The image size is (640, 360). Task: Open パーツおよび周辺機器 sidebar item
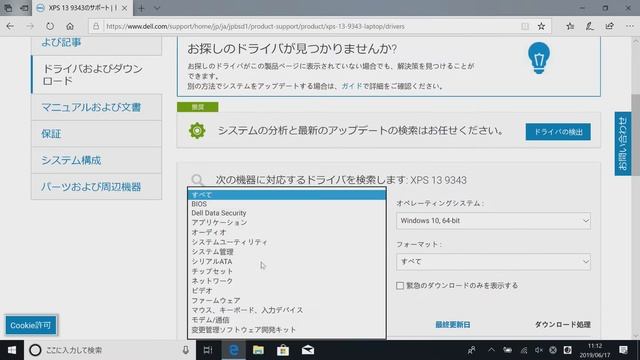(x=97, y=187)
